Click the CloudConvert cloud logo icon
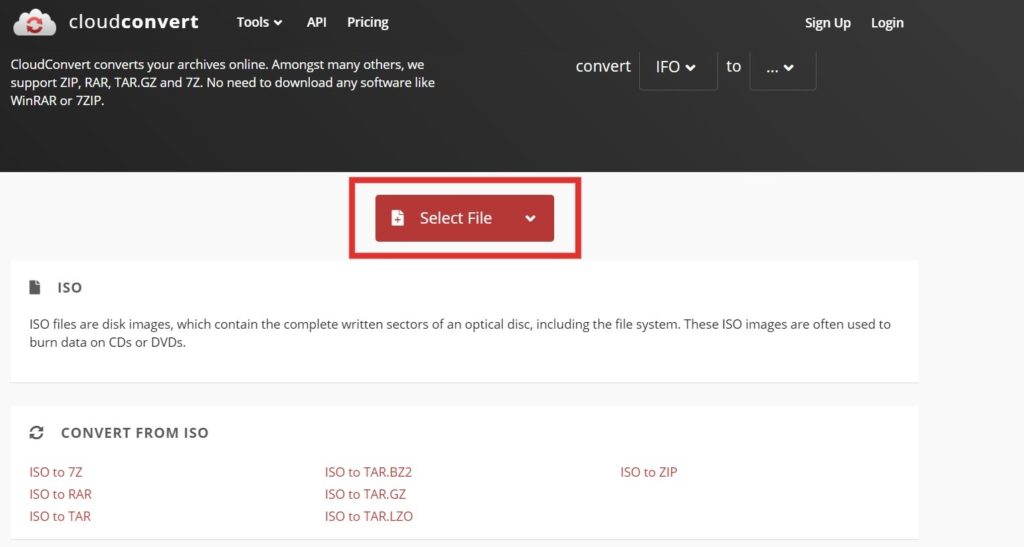Viewport: 1024px width, 547px height. [35, 22]
